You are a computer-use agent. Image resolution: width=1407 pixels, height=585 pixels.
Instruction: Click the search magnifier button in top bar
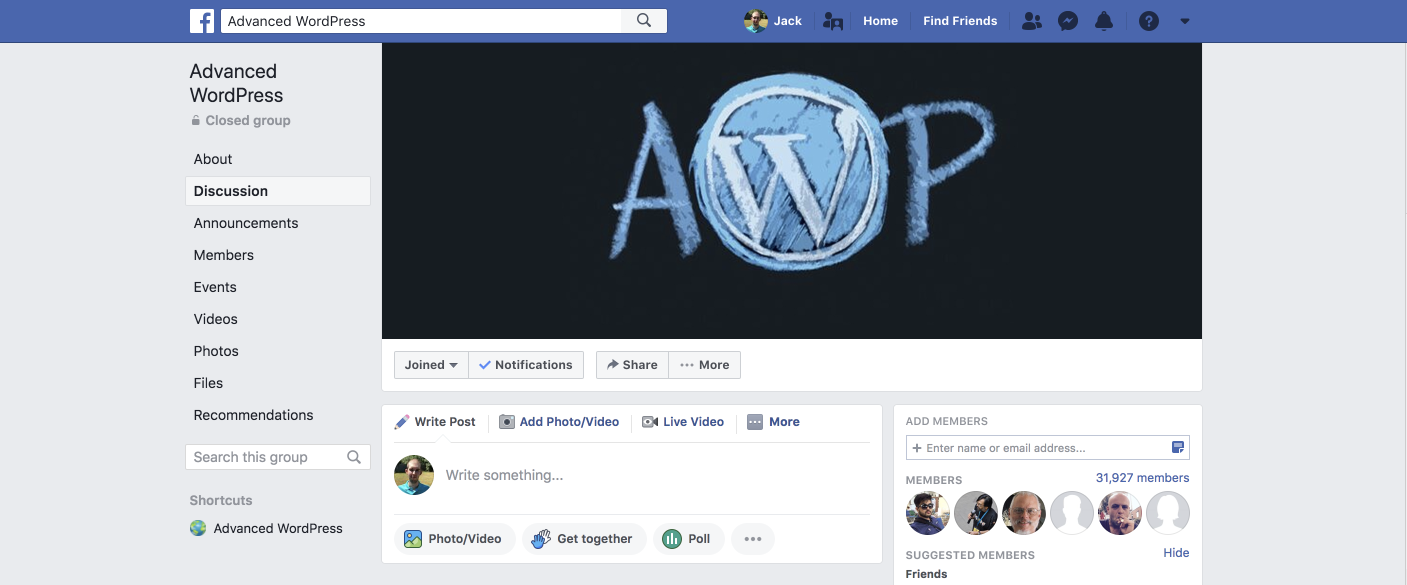pyautogui.click(x=644, y=21)
